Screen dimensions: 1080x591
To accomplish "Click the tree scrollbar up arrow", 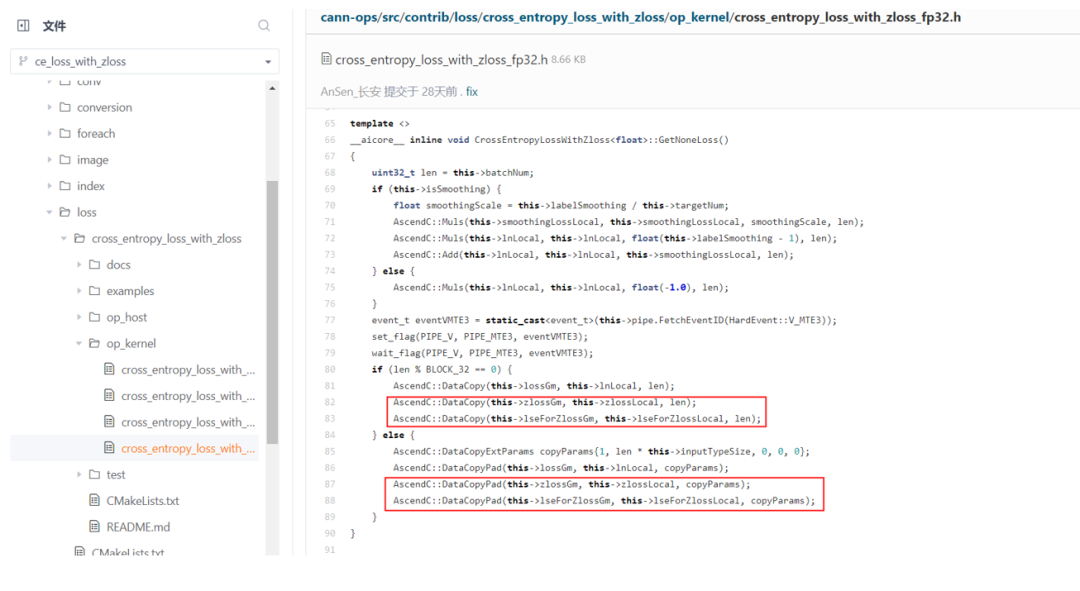I will [272, 88].
